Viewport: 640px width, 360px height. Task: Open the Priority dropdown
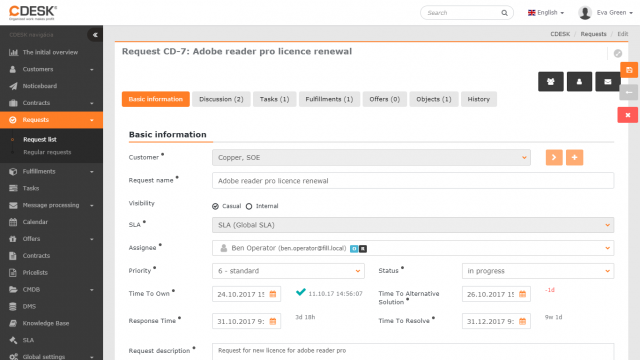(288, 271)
